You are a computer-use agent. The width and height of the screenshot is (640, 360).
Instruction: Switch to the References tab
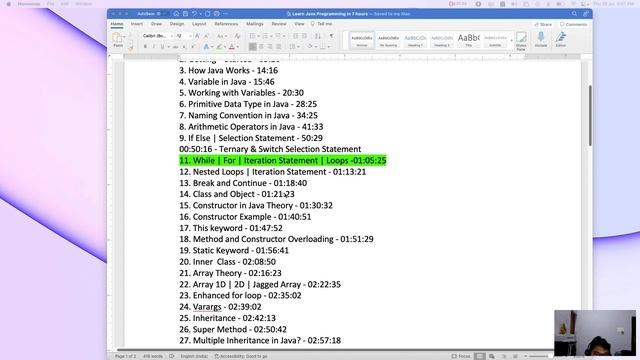[x=226, y=24]
